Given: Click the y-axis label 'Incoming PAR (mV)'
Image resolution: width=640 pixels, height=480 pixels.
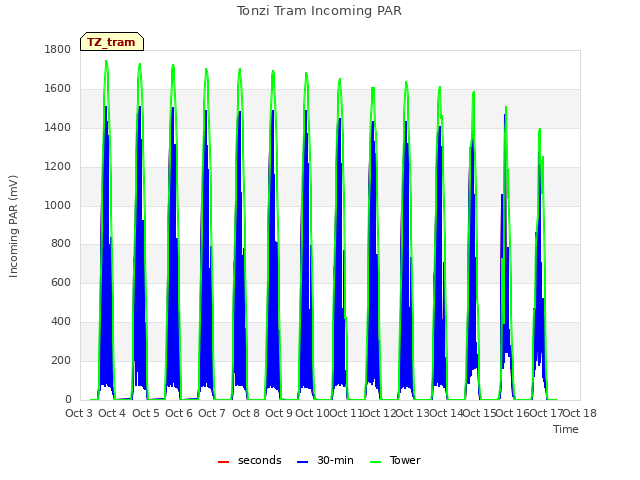Looking at the screenshot, I should [13, 226].
